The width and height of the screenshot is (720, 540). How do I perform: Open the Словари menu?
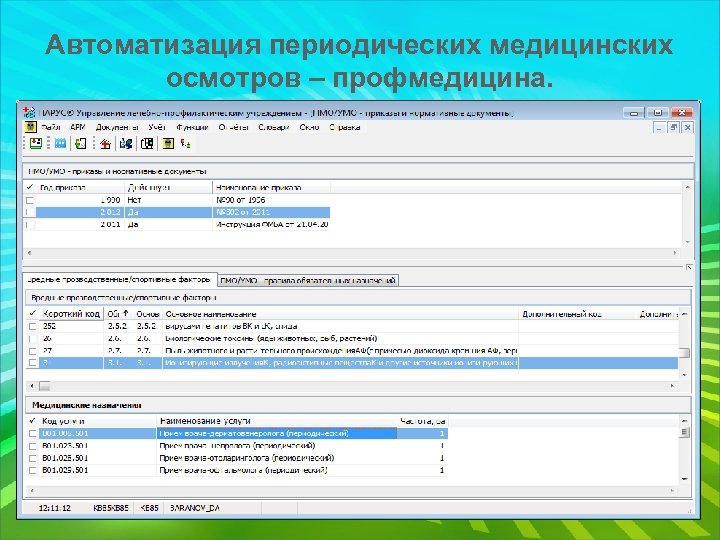(x=274, y=127)
